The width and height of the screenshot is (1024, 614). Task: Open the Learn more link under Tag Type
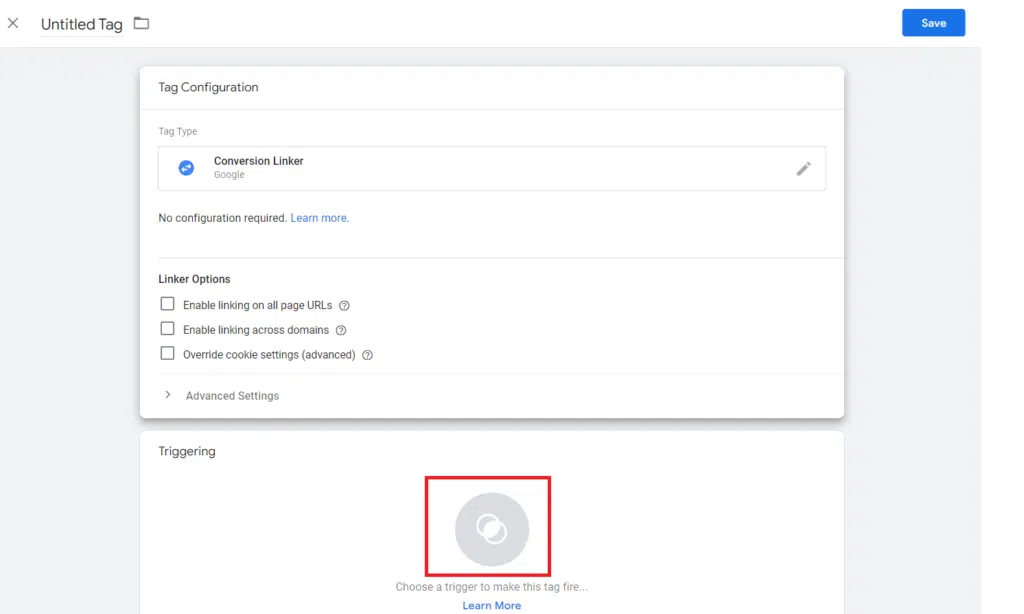click(x=319, y=218)
